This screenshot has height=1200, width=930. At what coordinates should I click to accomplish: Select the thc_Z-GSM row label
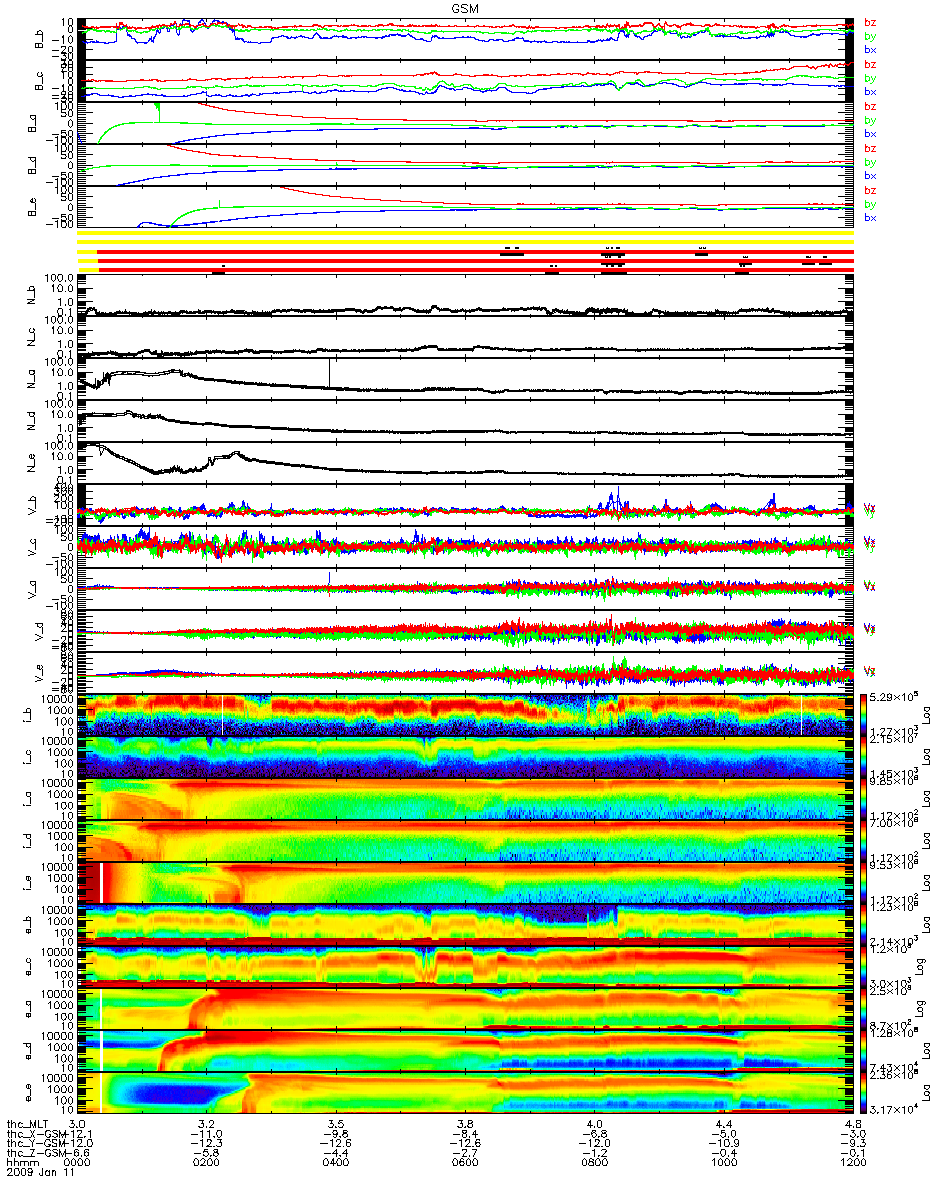(x=36, y=1155)
